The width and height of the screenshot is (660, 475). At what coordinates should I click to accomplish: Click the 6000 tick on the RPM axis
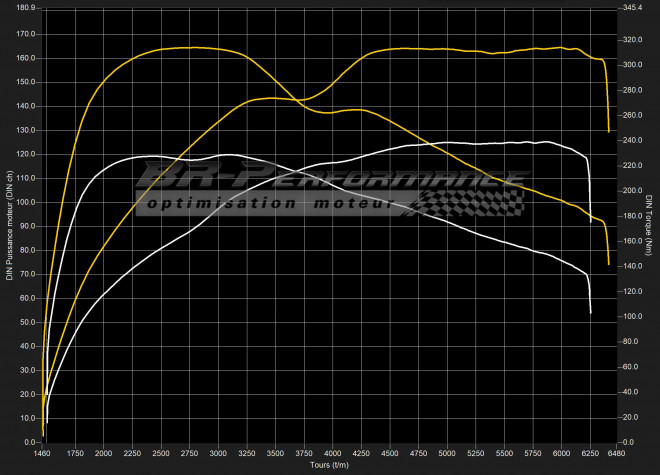pyautogui.click(x=561, y=453)
